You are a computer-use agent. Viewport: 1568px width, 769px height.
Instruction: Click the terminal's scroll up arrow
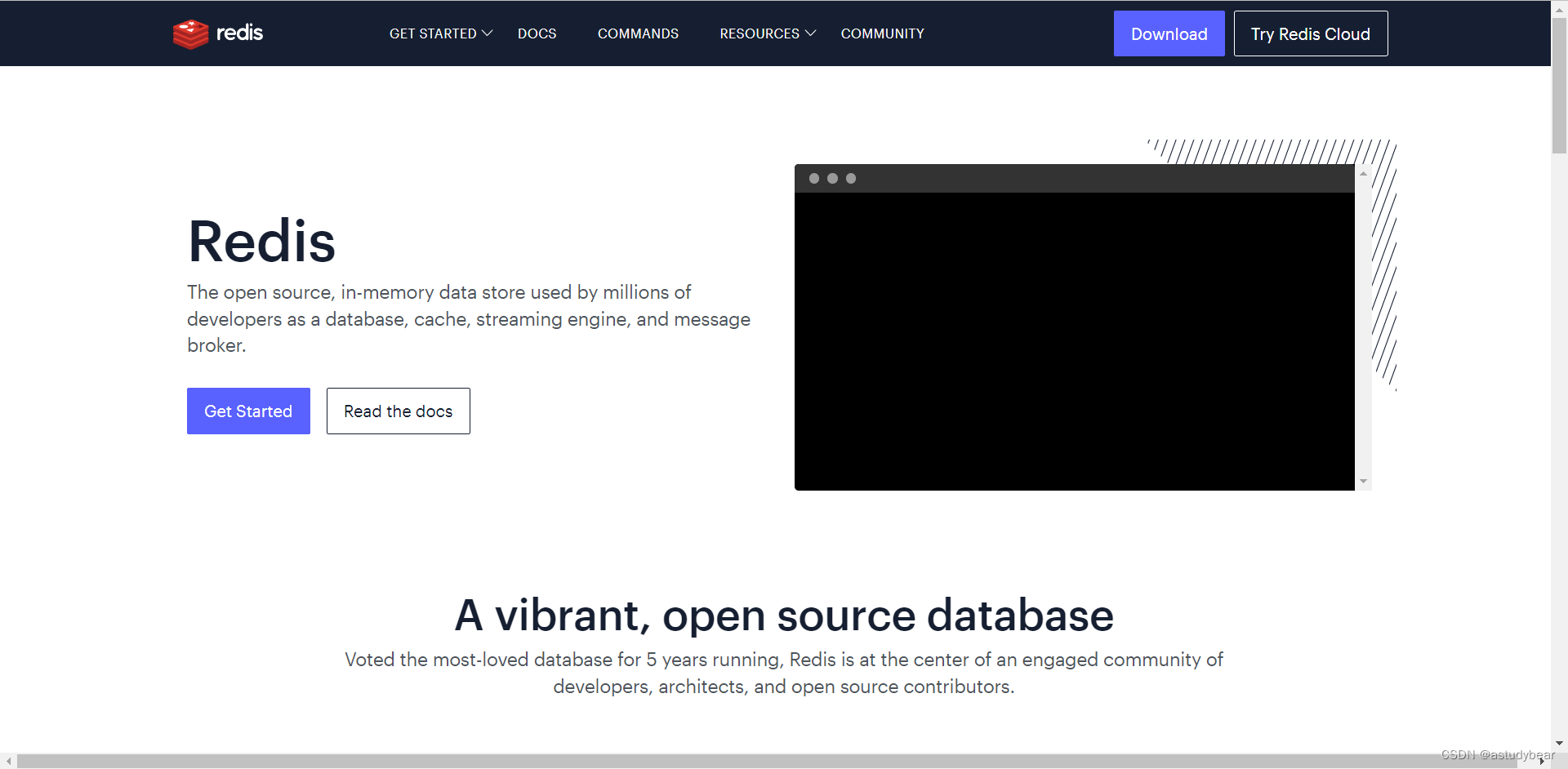(1363, 174)
